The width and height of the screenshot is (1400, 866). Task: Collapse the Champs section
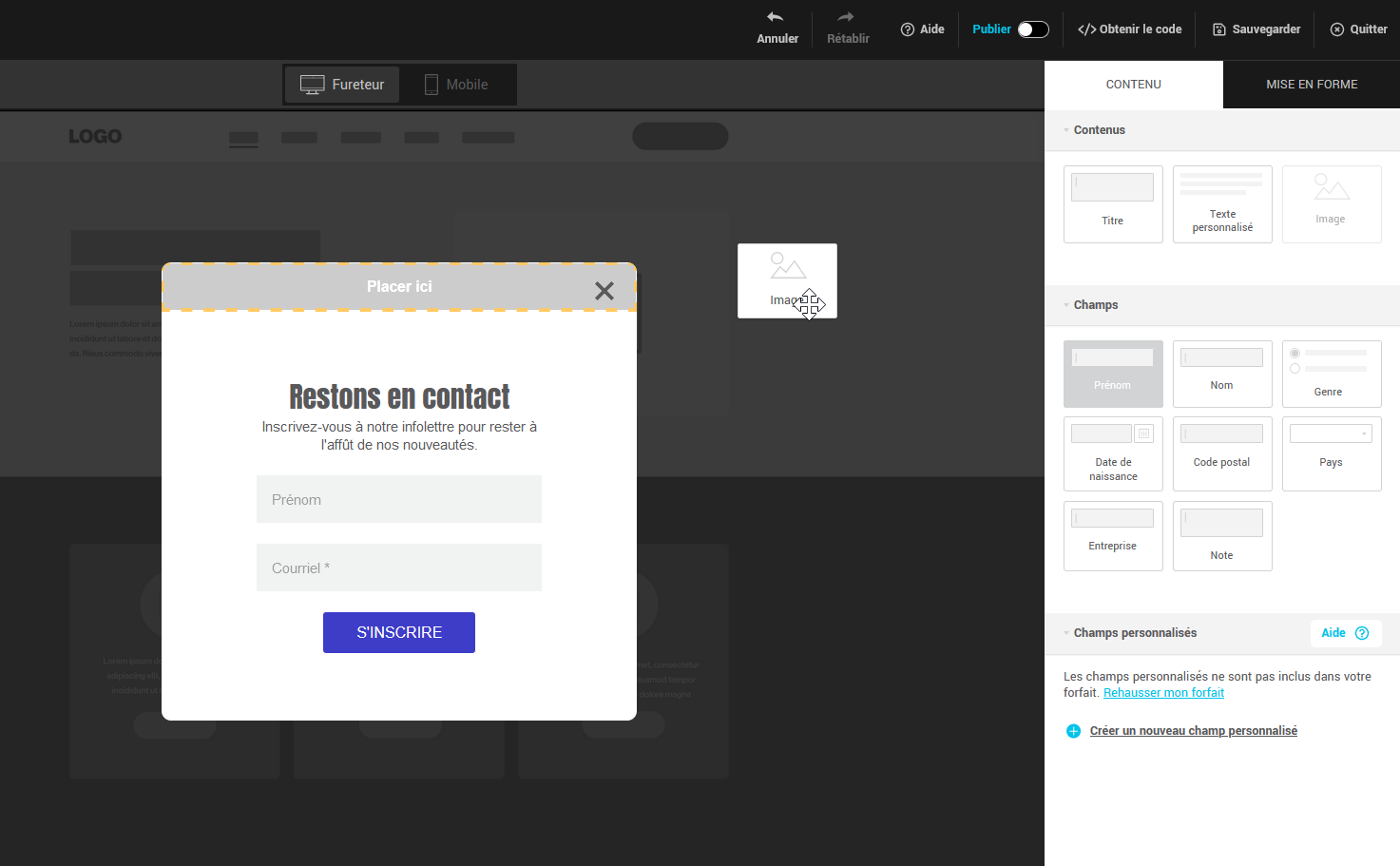1066,305
